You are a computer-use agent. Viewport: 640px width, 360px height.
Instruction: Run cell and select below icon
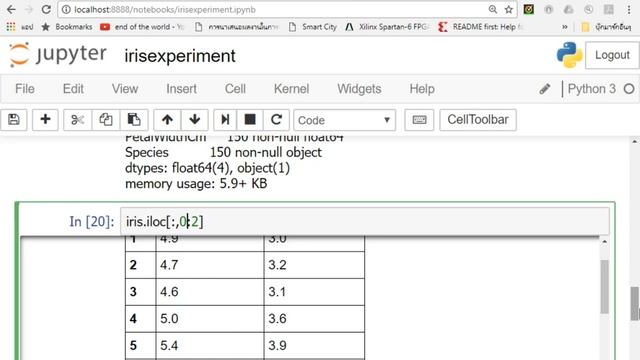click(x=225, y=120)
